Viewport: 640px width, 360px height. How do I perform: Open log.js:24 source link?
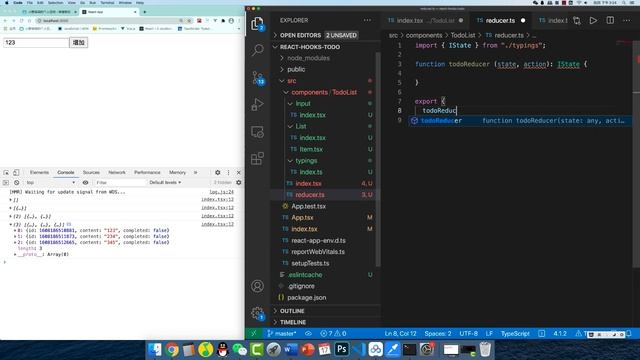[221, 192]
